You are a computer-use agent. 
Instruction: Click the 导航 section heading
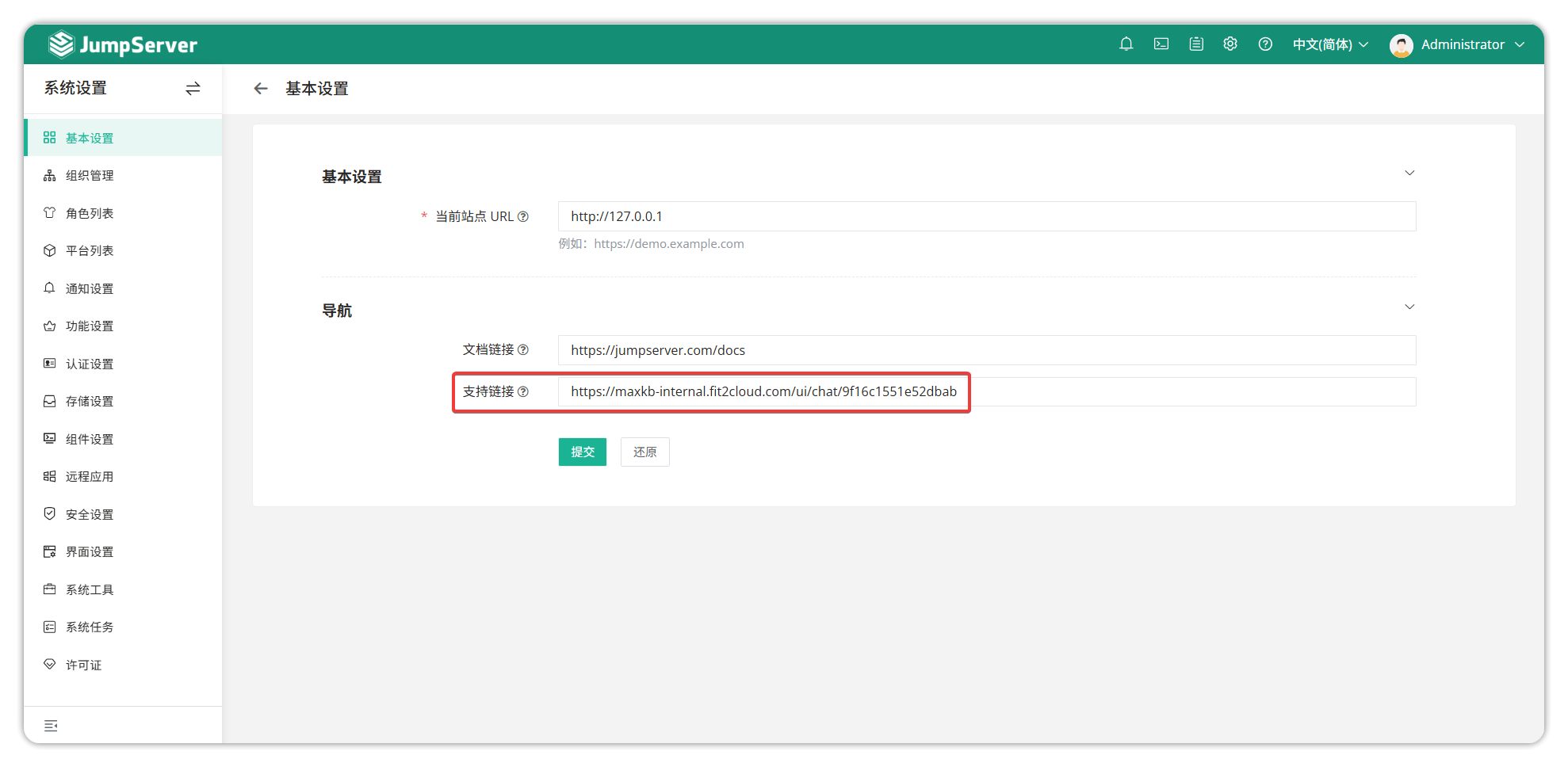click(x=336, y=311)
